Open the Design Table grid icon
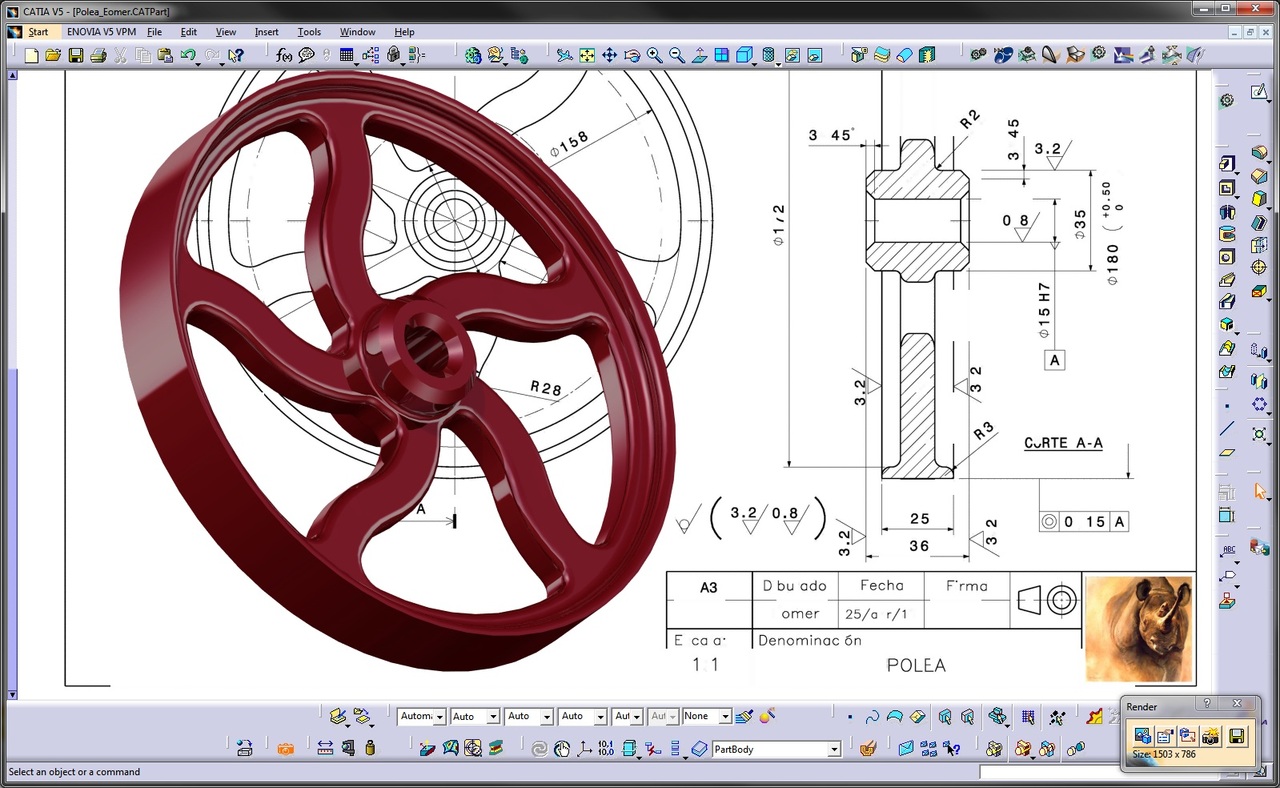Screen dimensions: 1280x788 [x=347, y=56]
